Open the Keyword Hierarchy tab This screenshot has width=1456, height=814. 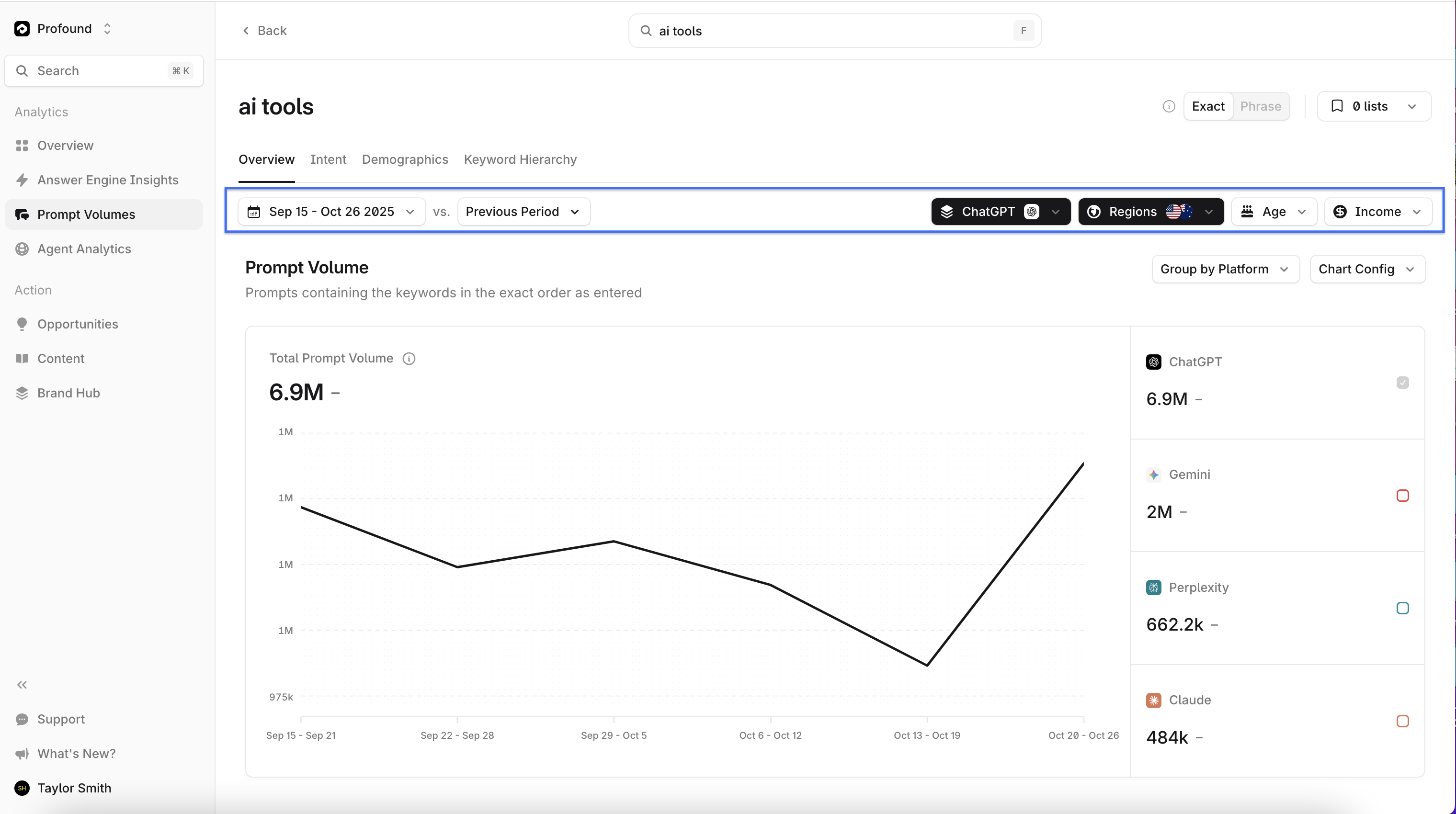520,160
